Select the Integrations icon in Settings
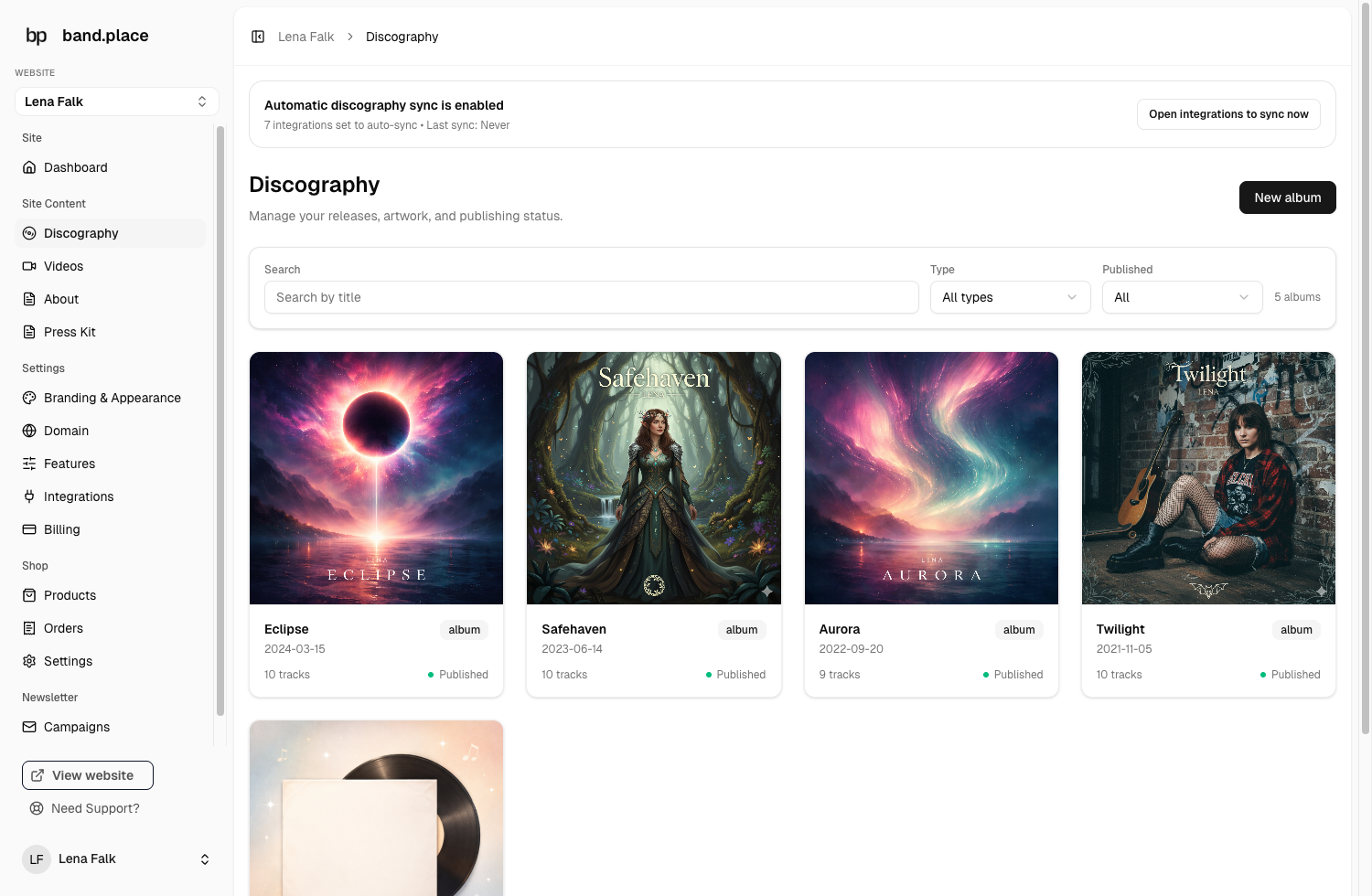The image size is (1372, 896). (30, 496)
